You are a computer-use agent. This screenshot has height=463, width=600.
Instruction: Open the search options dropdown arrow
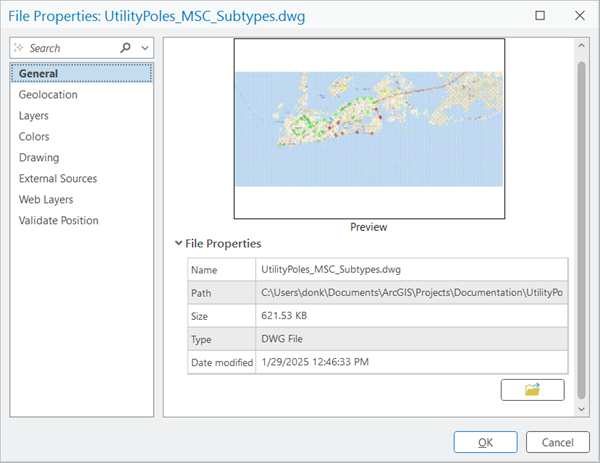pos(145,48)
